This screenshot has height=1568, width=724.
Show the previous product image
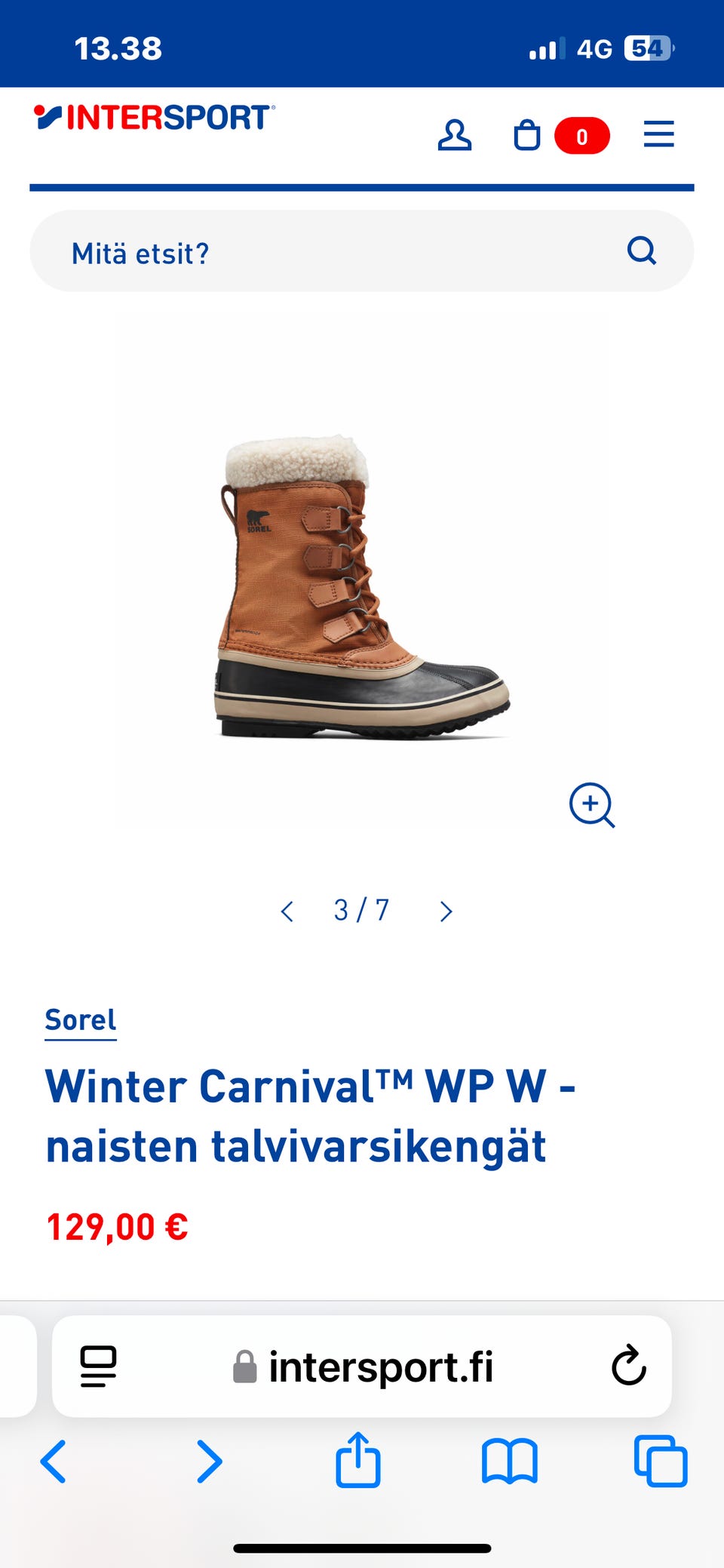tap(287, 911)
